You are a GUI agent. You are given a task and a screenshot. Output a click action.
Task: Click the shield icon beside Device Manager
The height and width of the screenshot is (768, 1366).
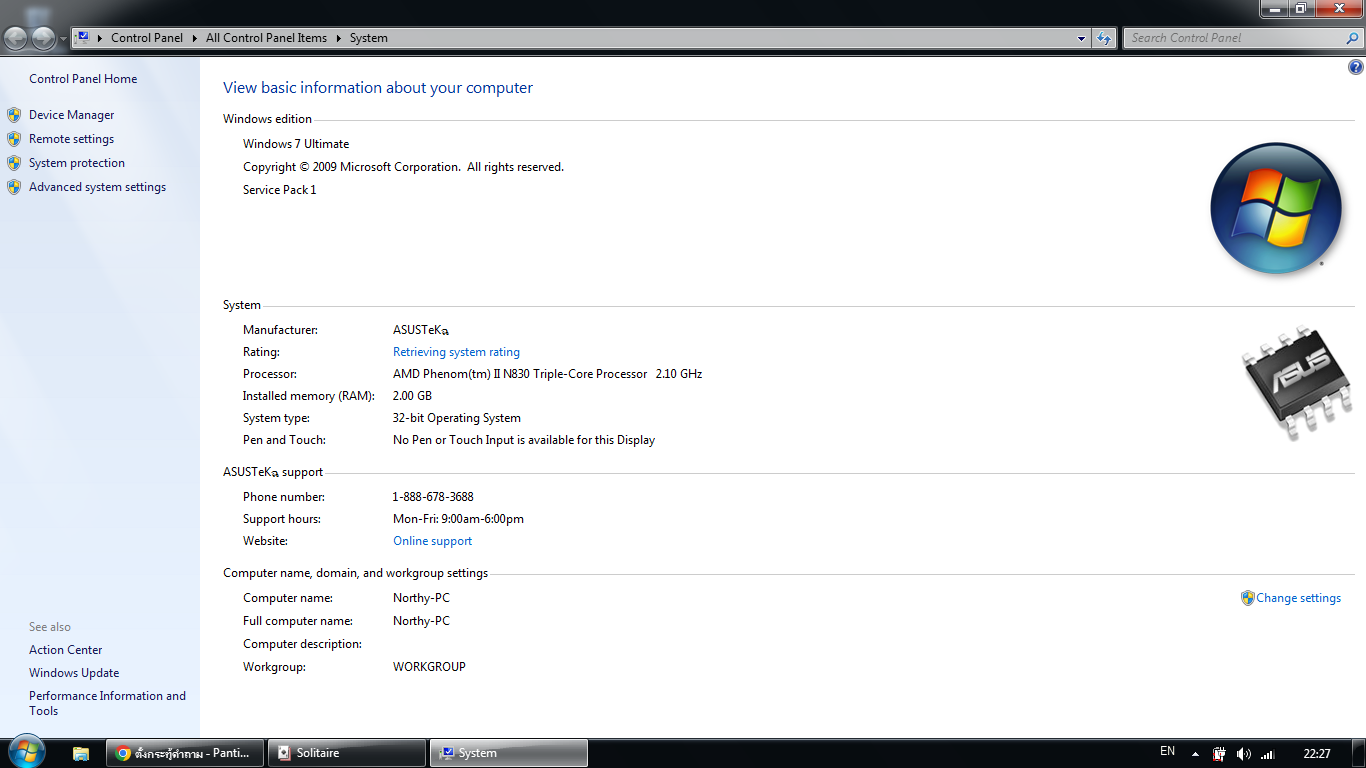[x=14, y=115]
